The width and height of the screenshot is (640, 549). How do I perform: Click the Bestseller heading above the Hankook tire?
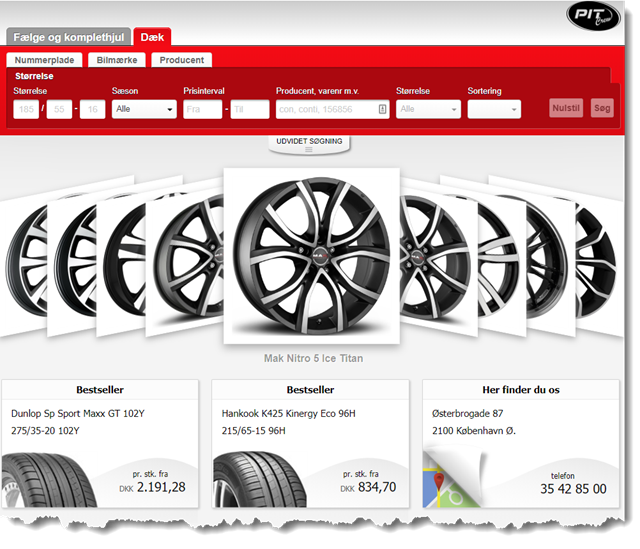point(310,390)
